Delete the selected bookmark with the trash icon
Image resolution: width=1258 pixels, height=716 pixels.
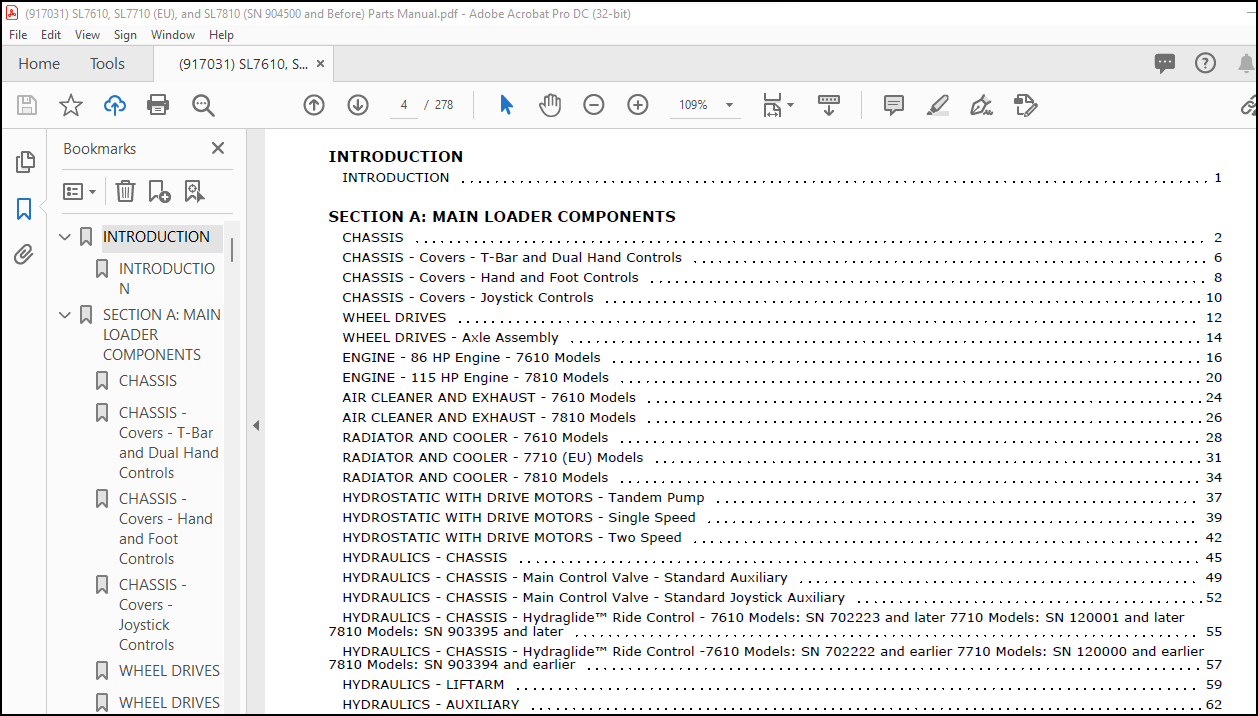tap(125, 191)
